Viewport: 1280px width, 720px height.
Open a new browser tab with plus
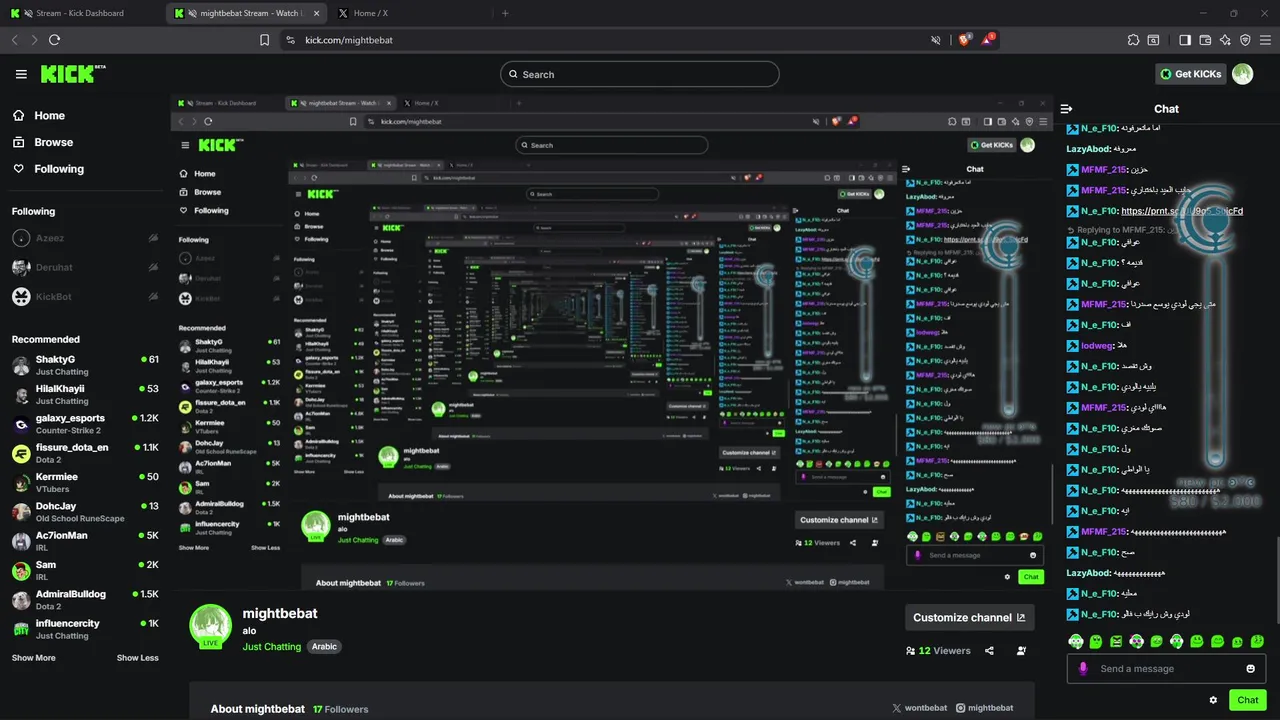tap(505, 13)
